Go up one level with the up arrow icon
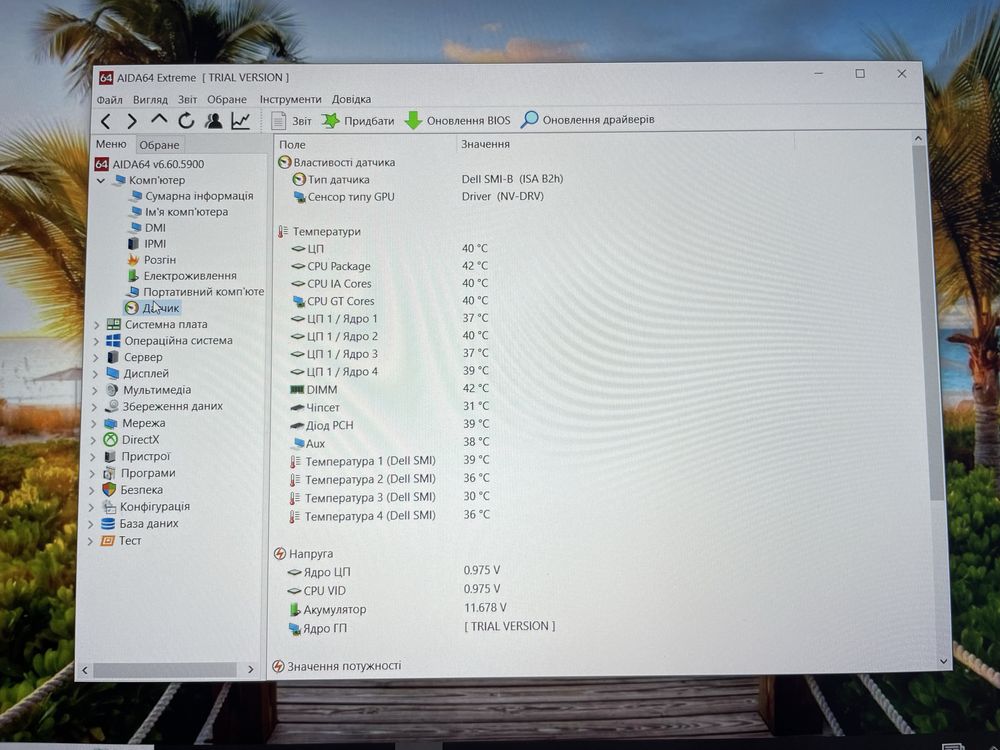The width and height of the screenshot is (1000, 750). tap(159, 119)
